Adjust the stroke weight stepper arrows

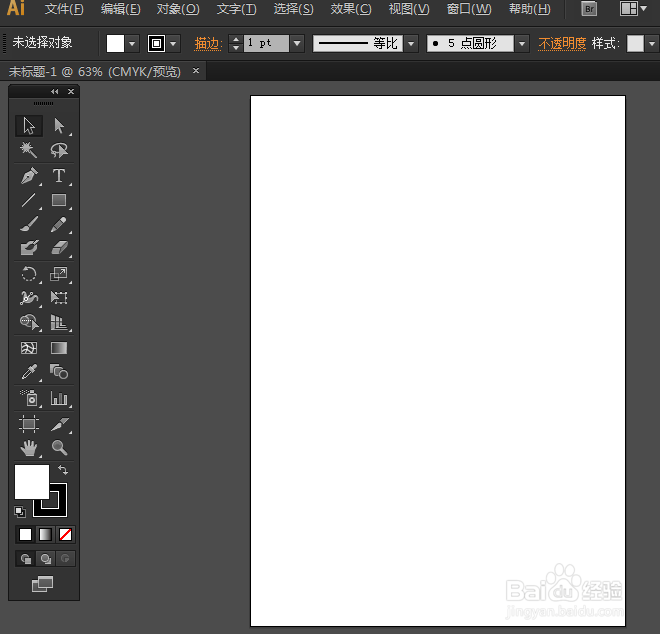[236, 43]
